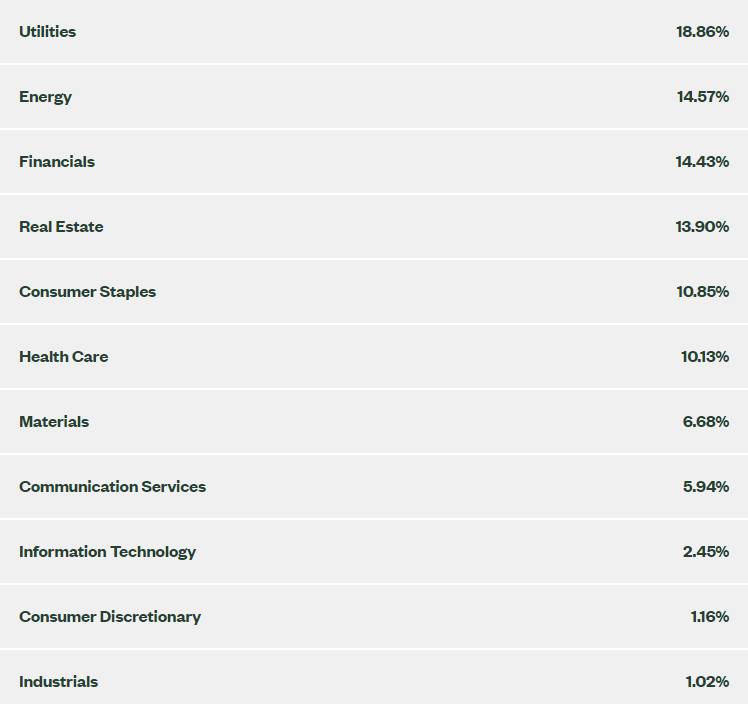
Task: Click the 13.90% Real Estate value
Action: 702,227
